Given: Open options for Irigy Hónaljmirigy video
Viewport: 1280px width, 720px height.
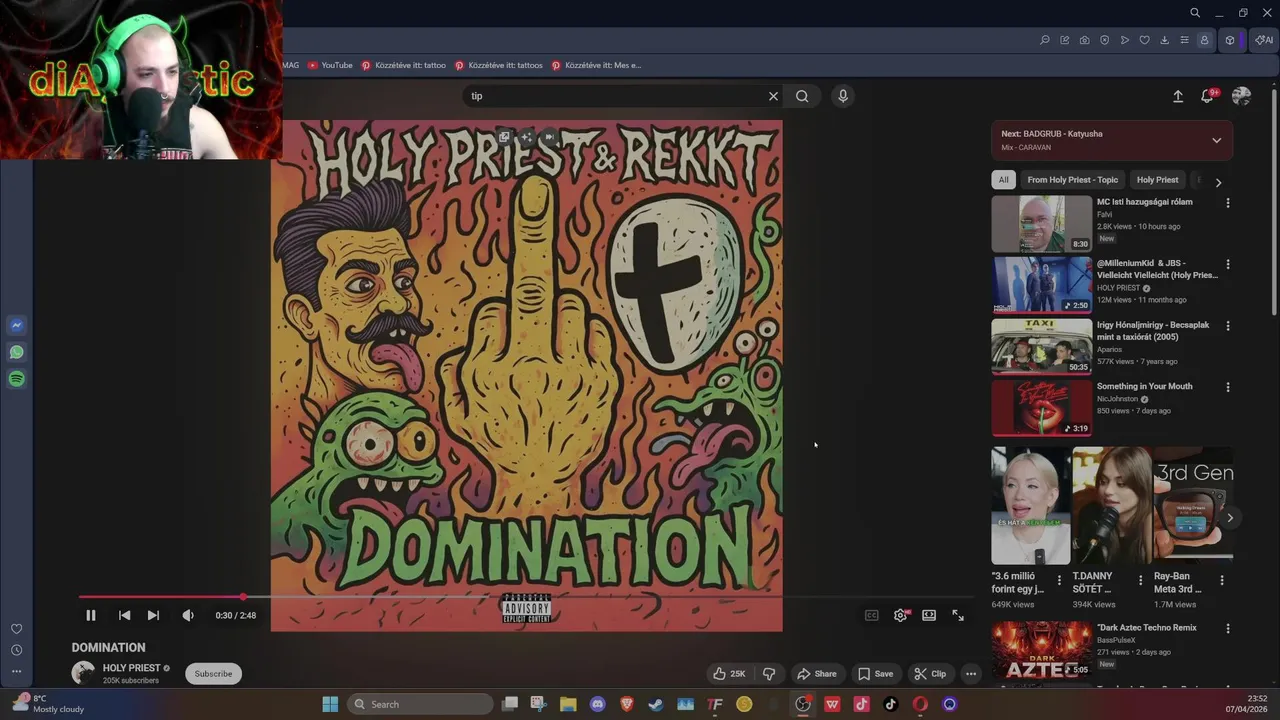Looking at the screenshot, I should [1228, 326].
